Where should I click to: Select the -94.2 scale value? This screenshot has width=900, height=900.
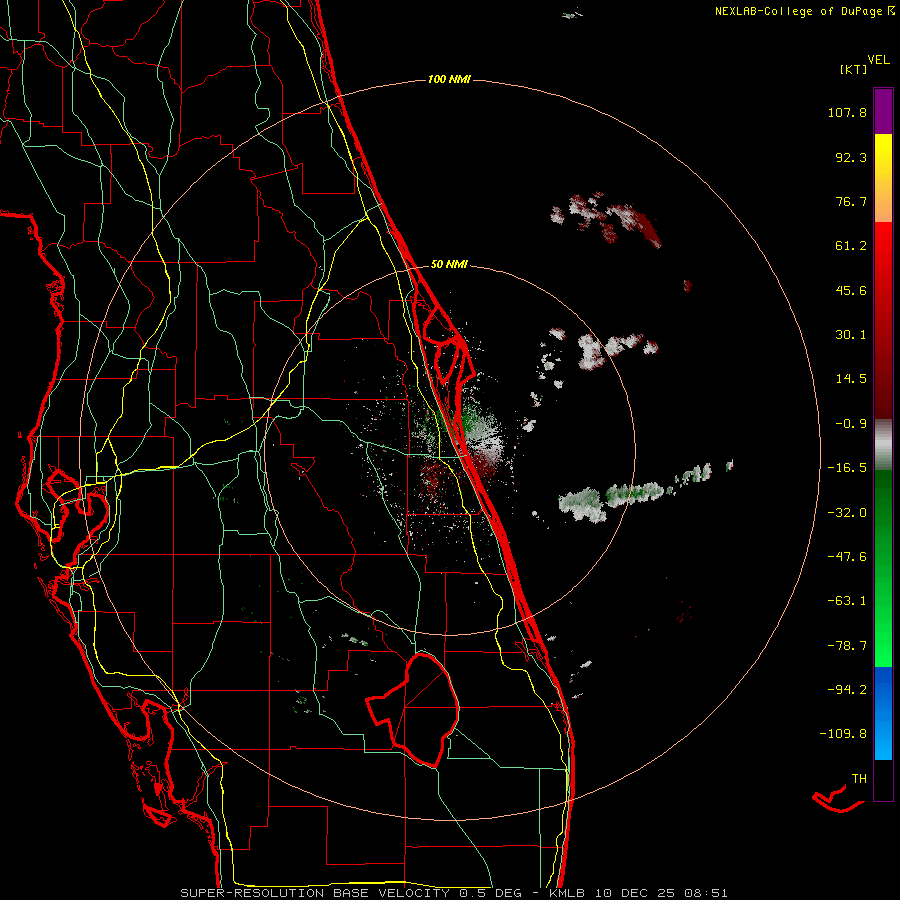coord(847,689)
